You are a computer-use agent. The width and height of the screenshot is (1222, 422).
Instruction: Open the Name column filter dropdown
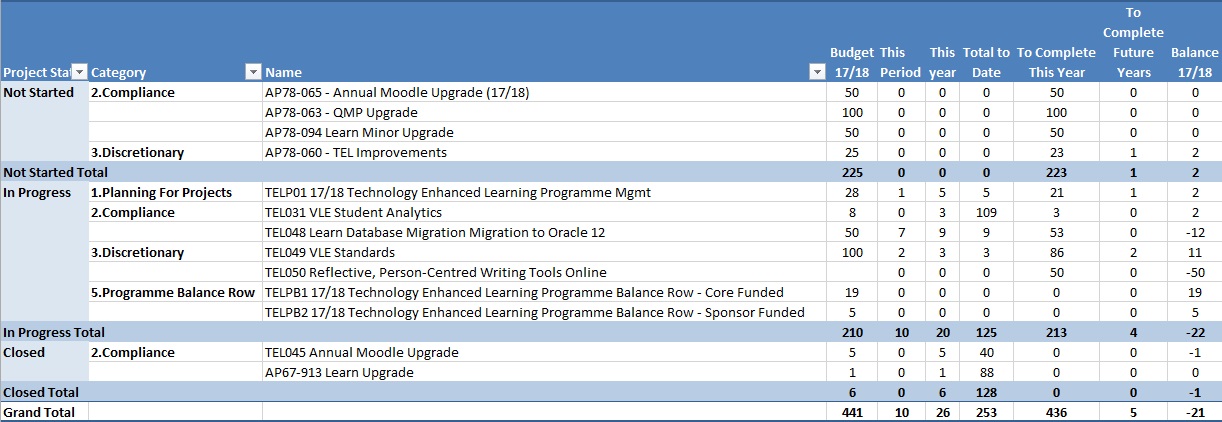point(817,72)
